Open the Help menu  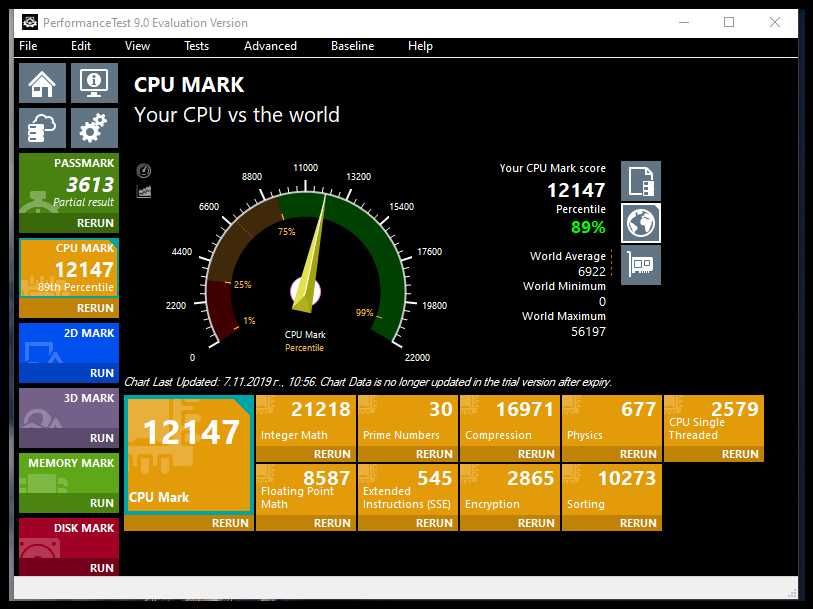pyautogui.click(x=420, y=46)
